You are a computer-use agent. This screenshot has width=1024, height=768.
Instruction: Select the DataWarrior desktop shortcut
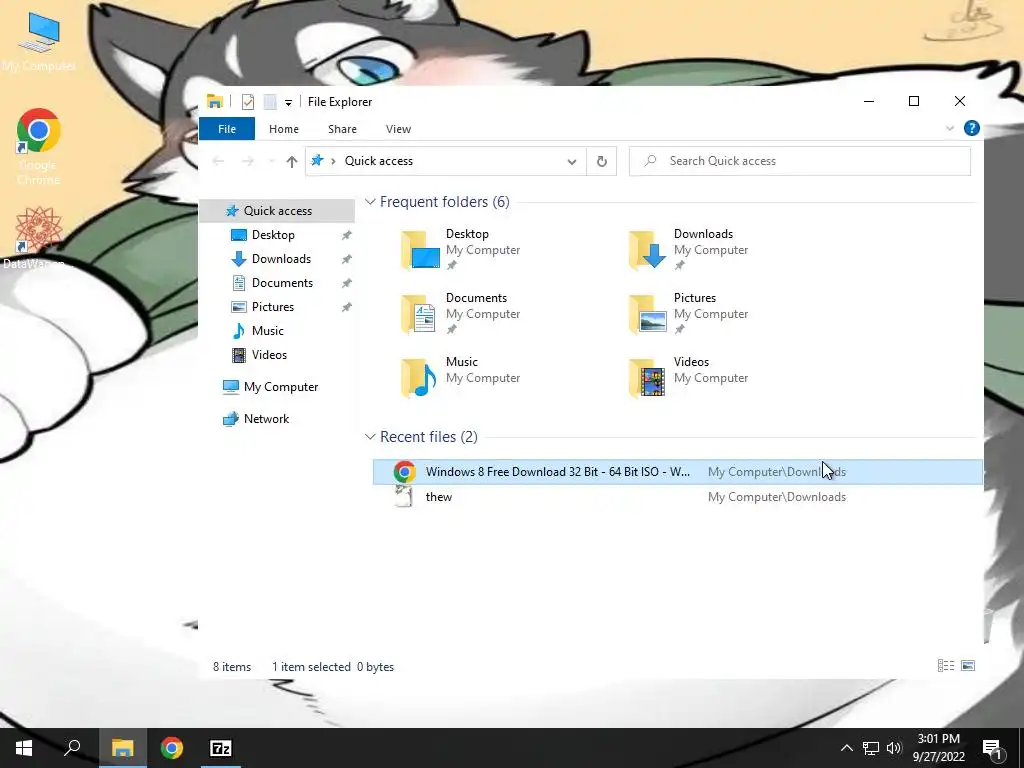click(37, 238)
